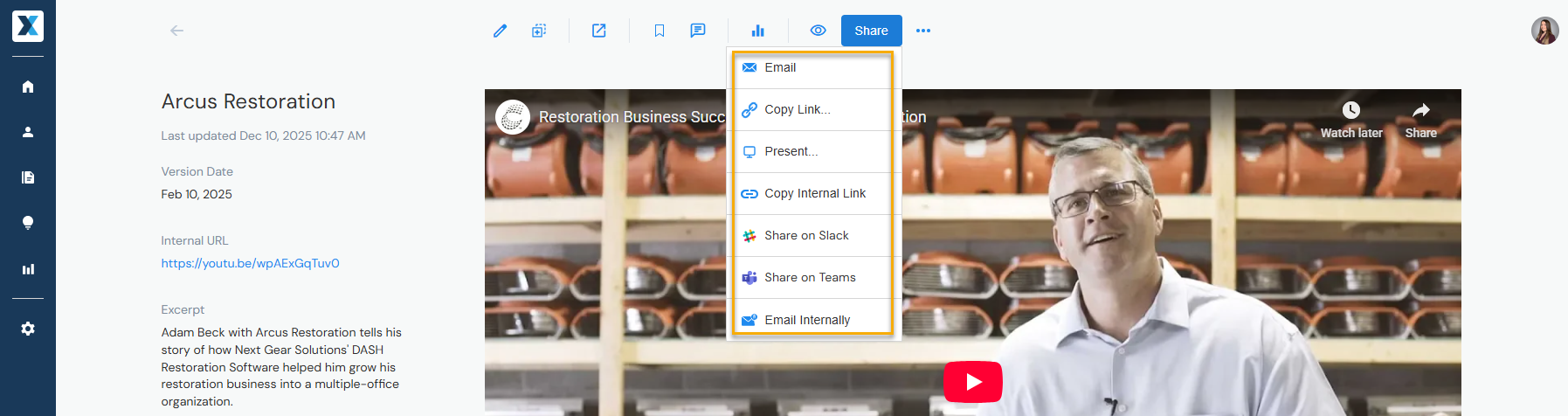The image size is (1568, 416).
Task: Open the Settings gear in the sidebar
Action: [x=28, y=329]
